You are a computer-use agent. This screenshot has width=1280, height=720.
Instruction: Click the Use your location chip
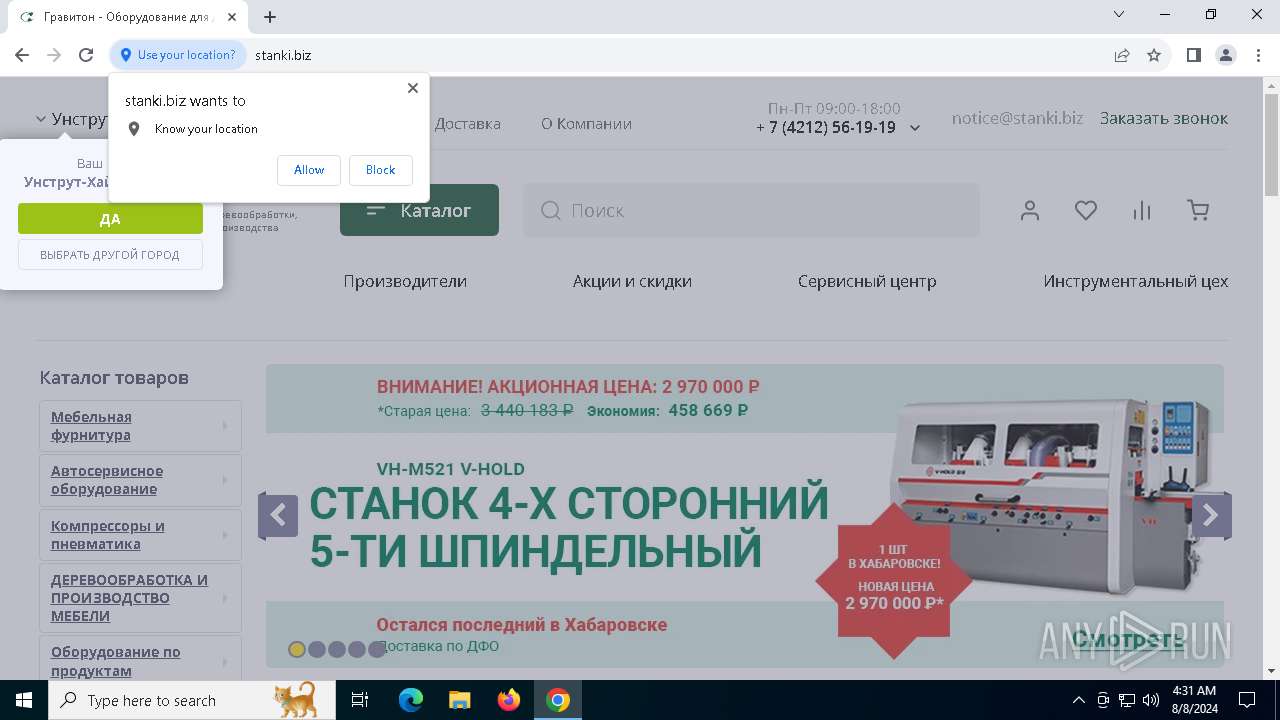(x=178, y=55)
